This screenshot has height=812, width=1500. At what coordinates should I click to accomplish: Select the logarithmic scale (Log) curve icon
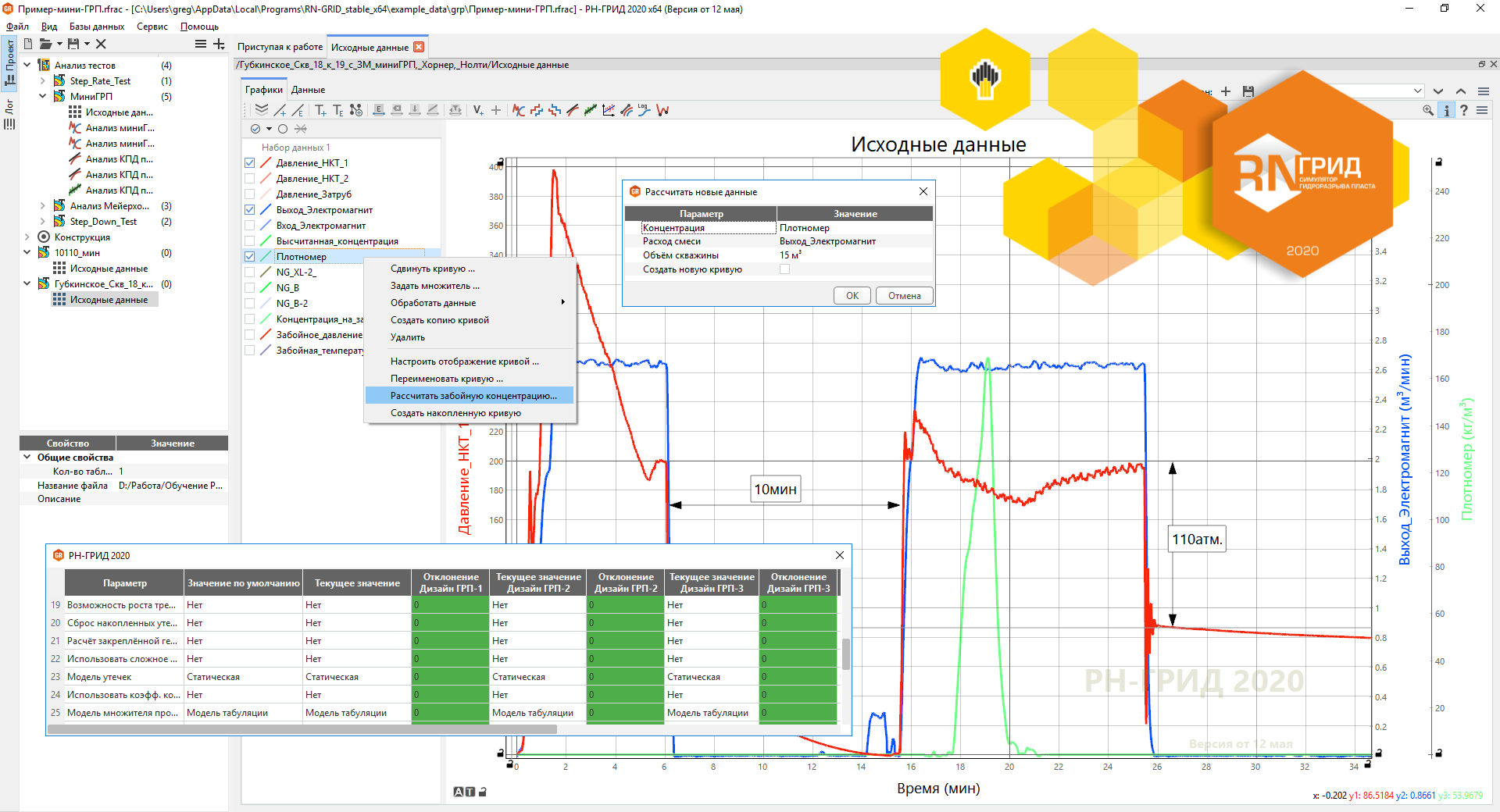644,110
